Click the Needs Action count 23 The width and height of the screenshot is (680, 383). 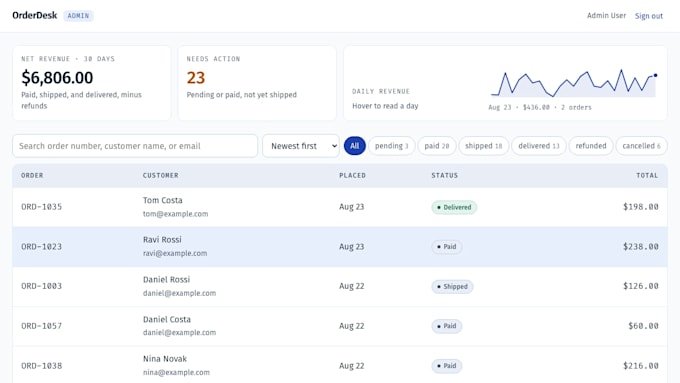pyautogui.click(x=196, y=78)
